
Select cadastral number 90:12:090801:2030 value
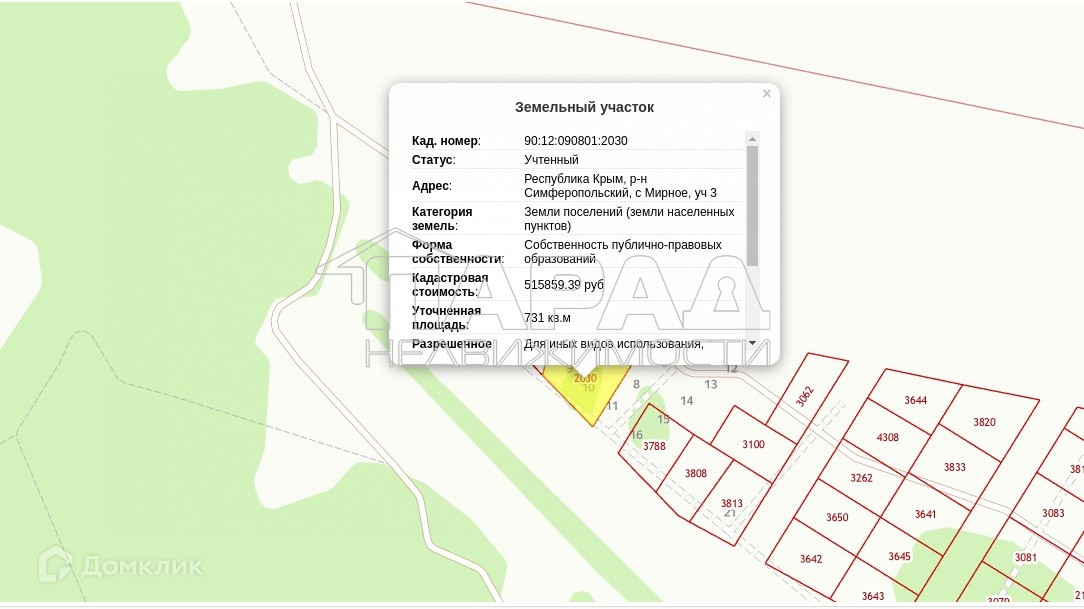pyautogui.click(x=576, y=140)
